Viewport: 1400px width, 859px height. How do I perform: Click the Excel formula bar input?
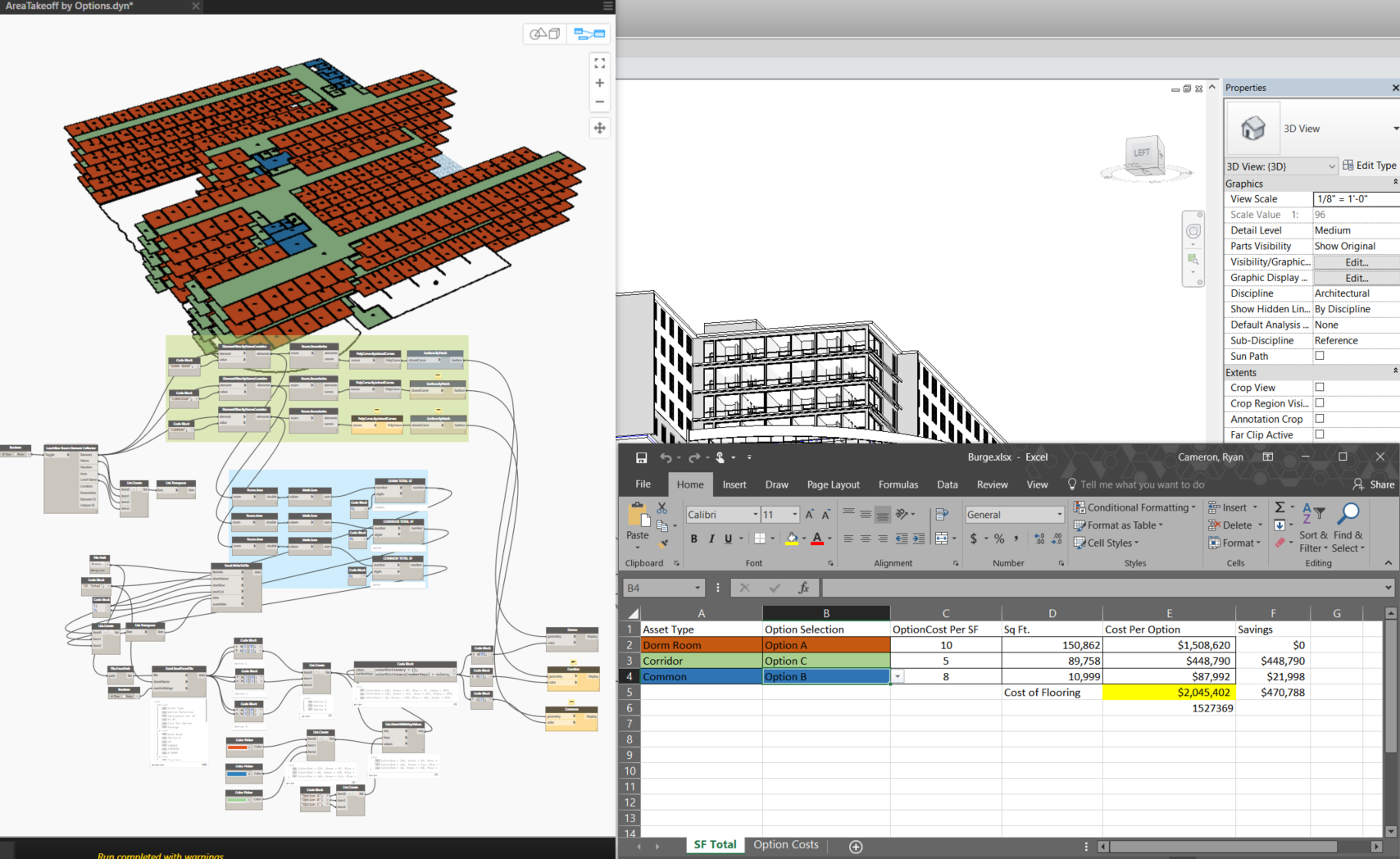tap(1102, 588)
